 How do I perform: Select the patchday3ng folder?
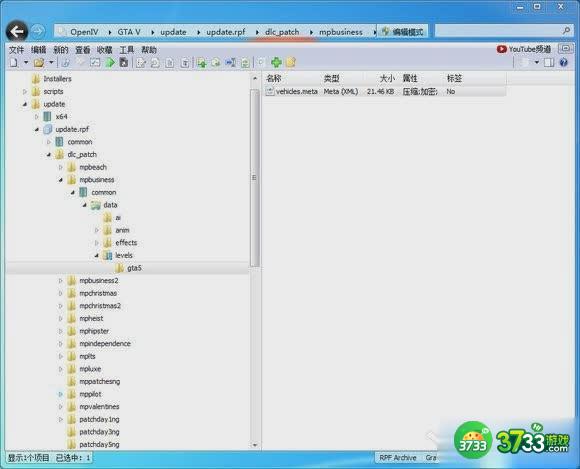pyautogui.click(x=99, y=432)
